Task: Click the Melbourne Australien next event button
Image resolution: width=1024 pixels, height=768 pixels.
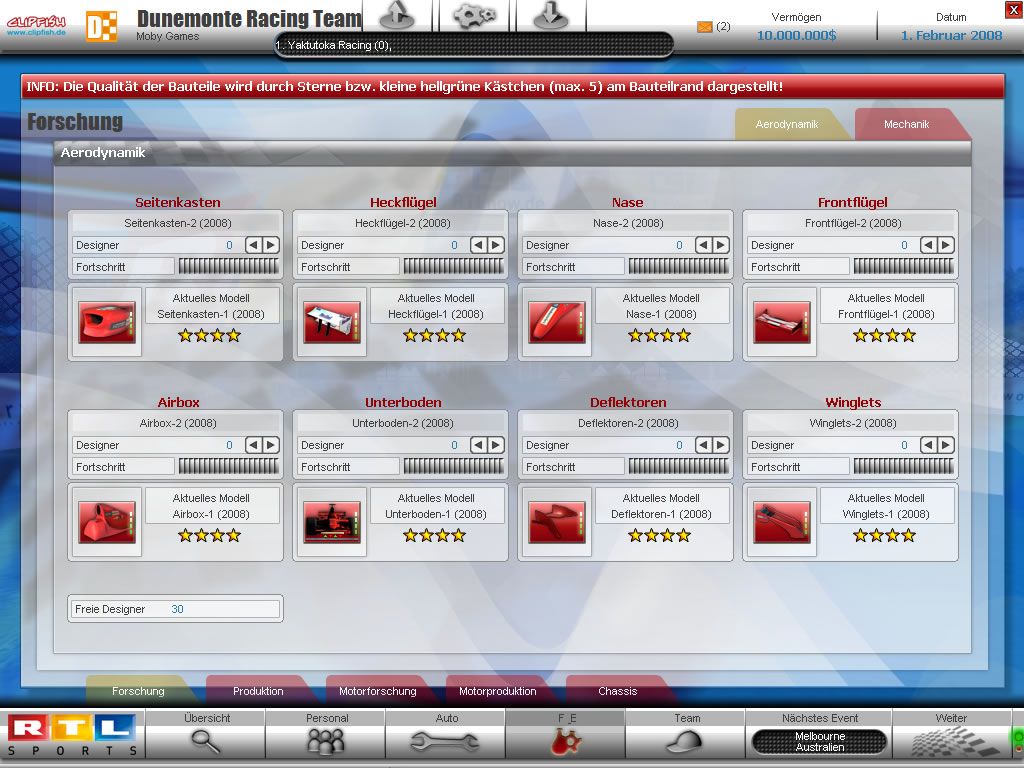Action: pos(820,742)
